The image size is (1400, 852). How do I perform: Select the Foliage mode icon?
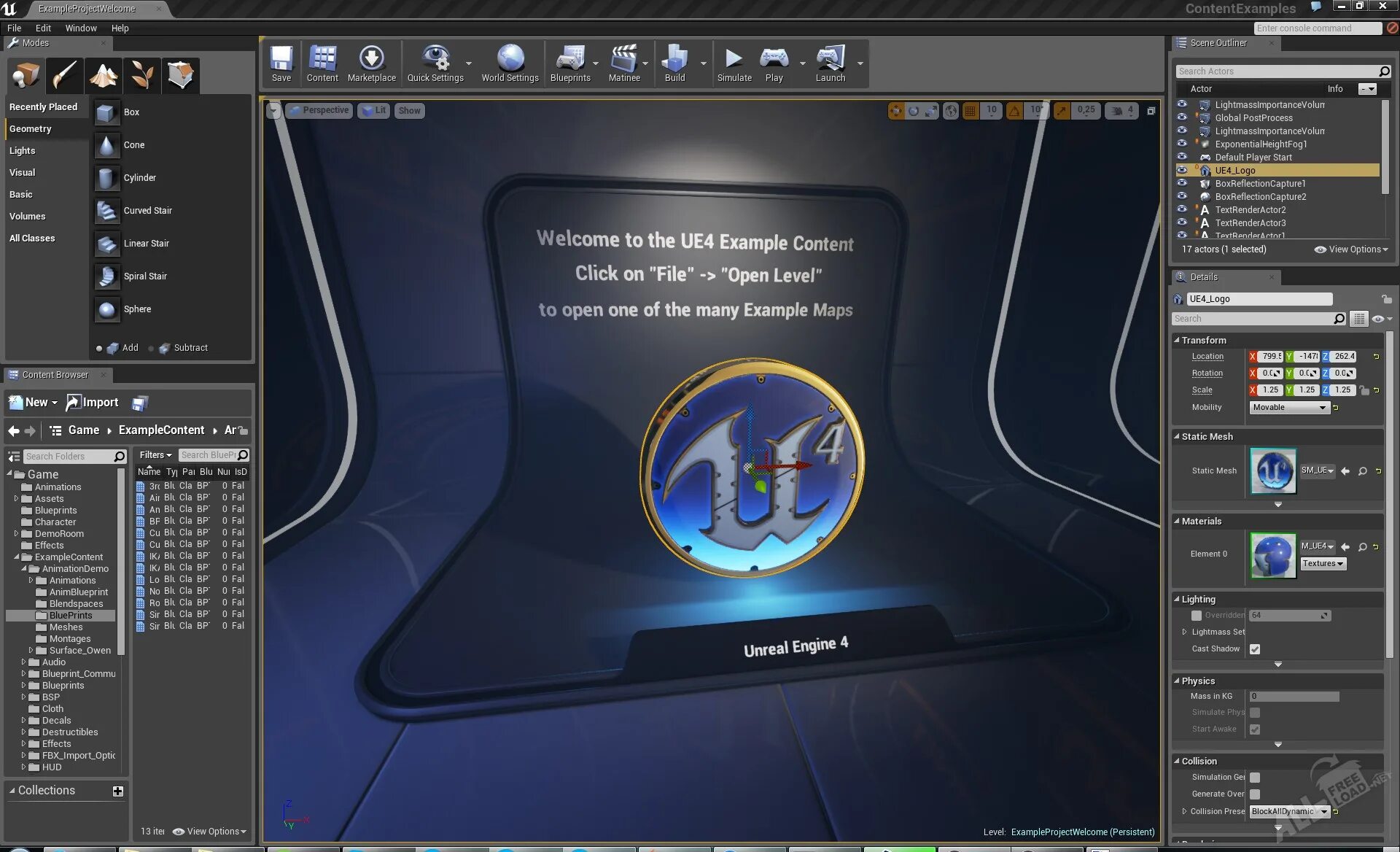point(141,74)
